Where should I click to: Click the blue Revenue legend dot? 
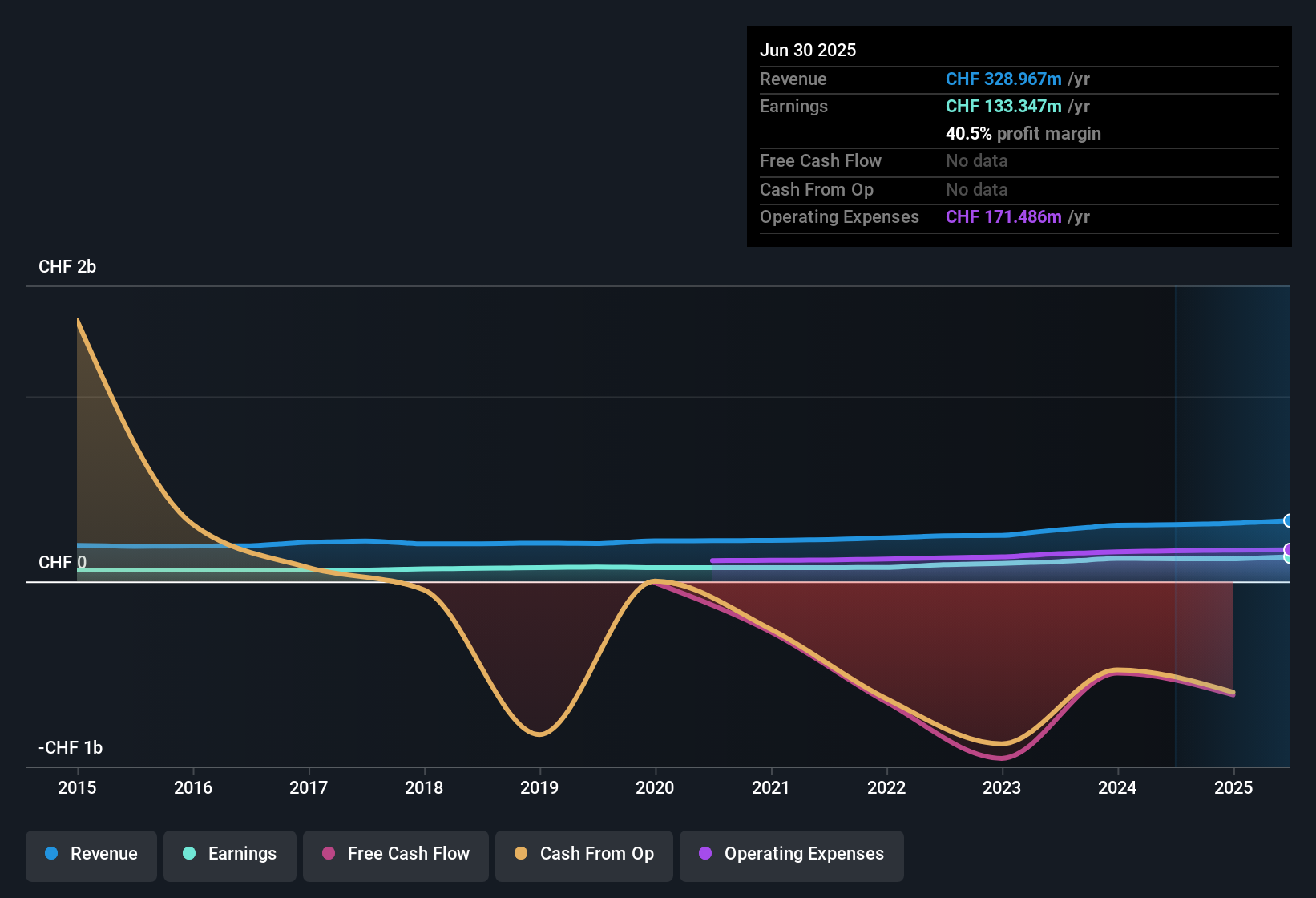(x=50, y=854)
